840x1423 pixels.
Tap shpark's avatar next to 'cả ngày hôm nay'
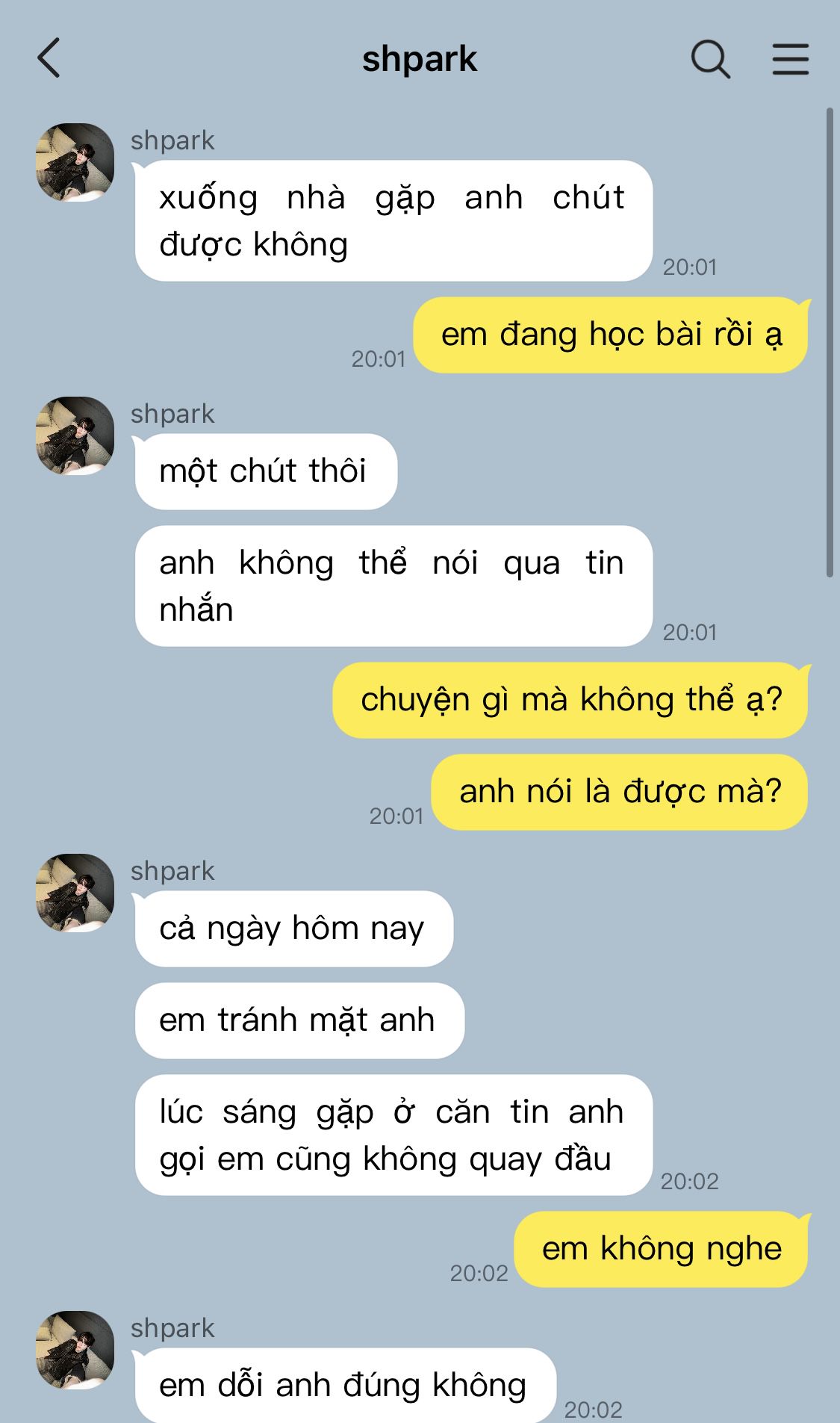click(75, 893)
